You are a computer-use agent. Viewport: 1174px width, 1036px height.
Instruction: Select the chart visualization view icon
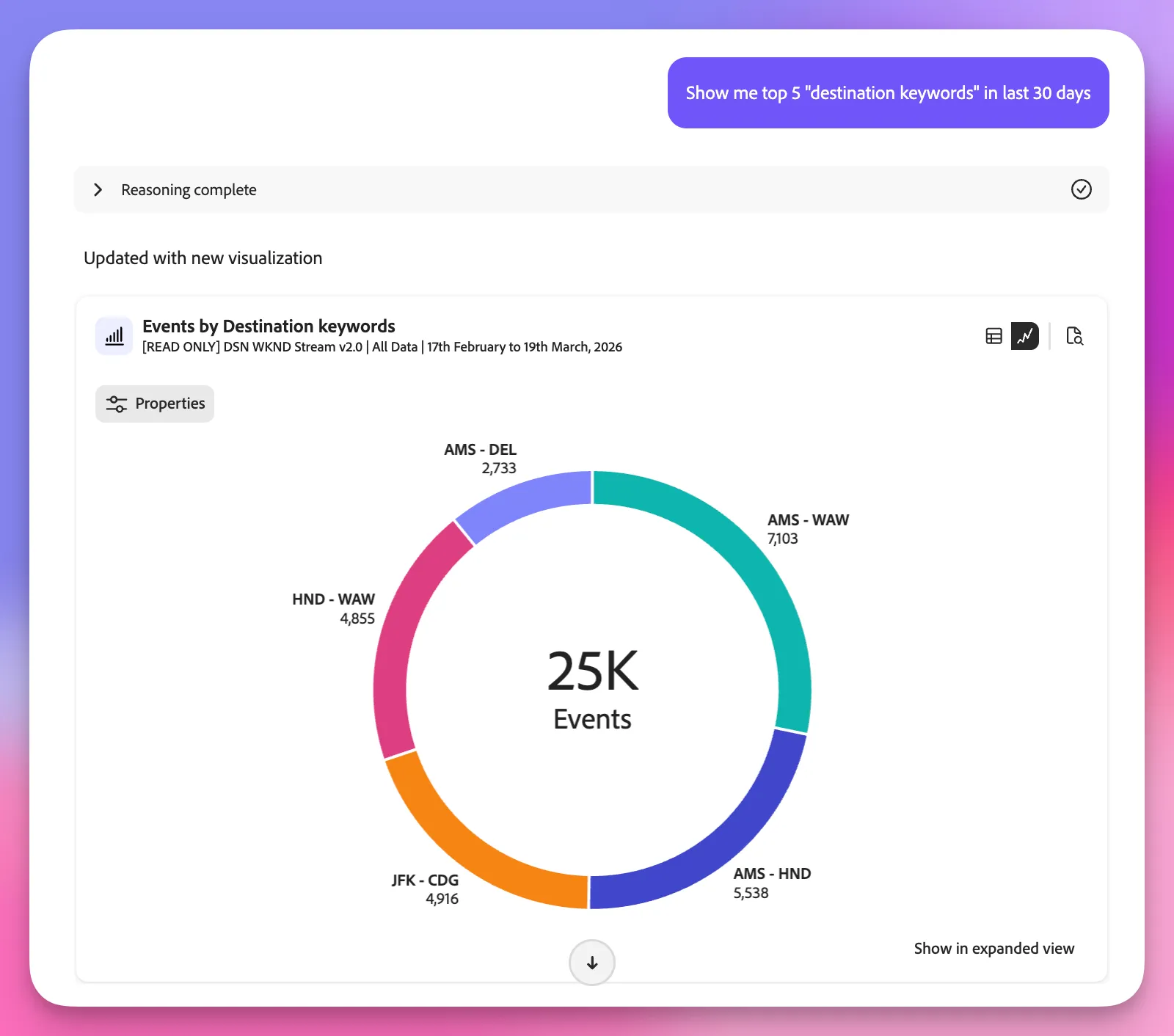click(1024, 336)
